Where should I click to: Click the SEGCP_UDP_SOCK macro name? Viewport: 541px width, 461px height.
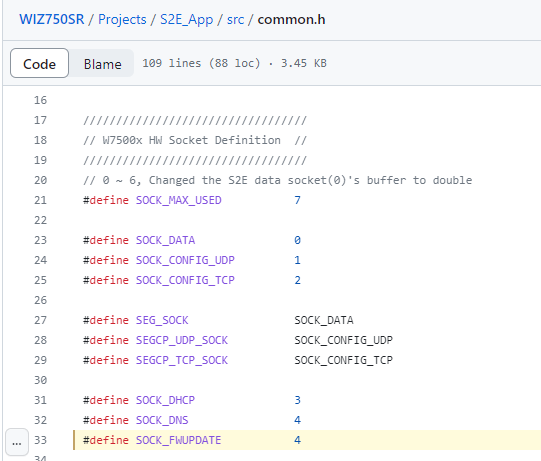(x=181, y=341)
